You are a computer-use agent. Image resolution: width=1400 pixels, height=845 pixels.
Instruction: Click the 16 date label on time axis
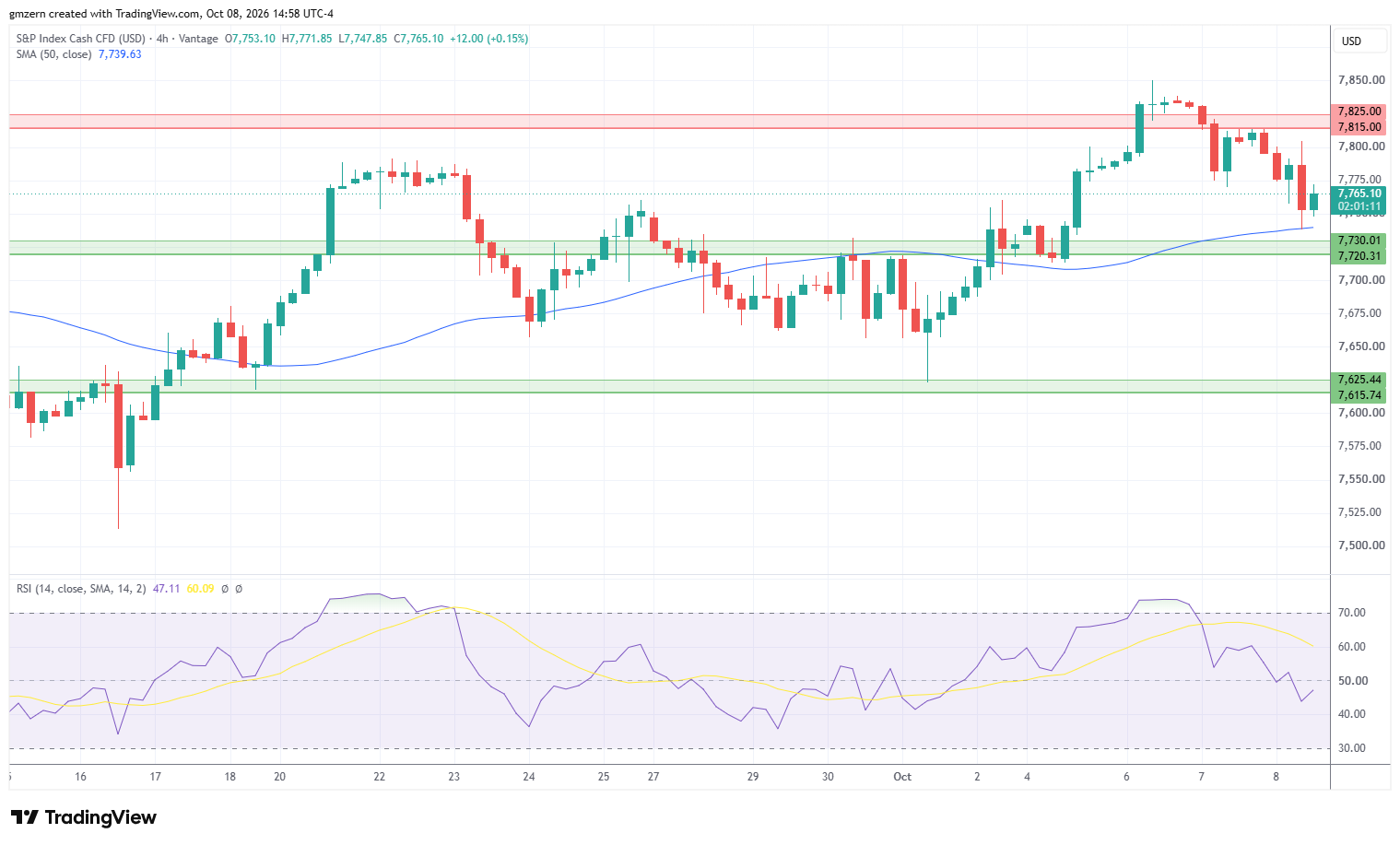point(80,777)
